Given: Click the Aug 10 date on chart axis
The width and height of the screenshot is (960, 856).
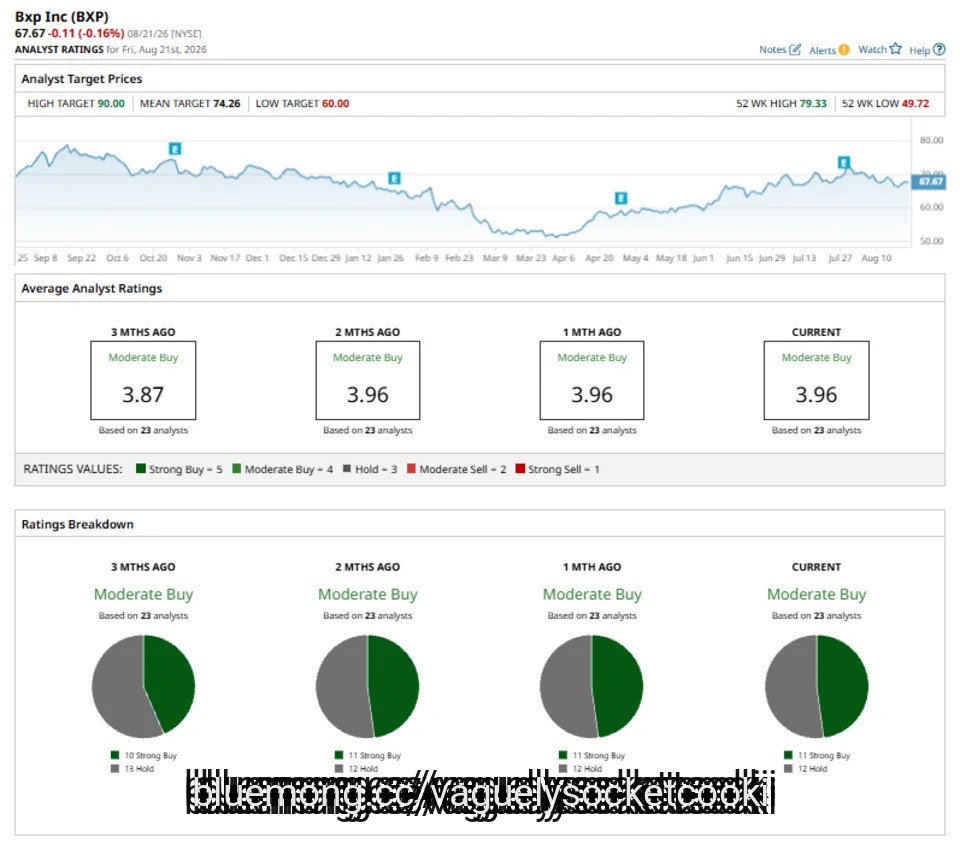Looking at the screenshot, I should 876,258.
